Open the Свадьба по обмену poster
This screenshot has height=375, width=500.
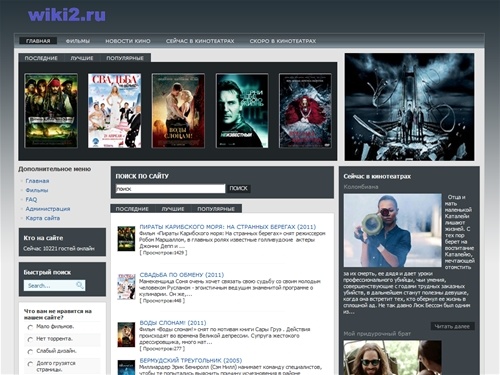pos(114,111)
